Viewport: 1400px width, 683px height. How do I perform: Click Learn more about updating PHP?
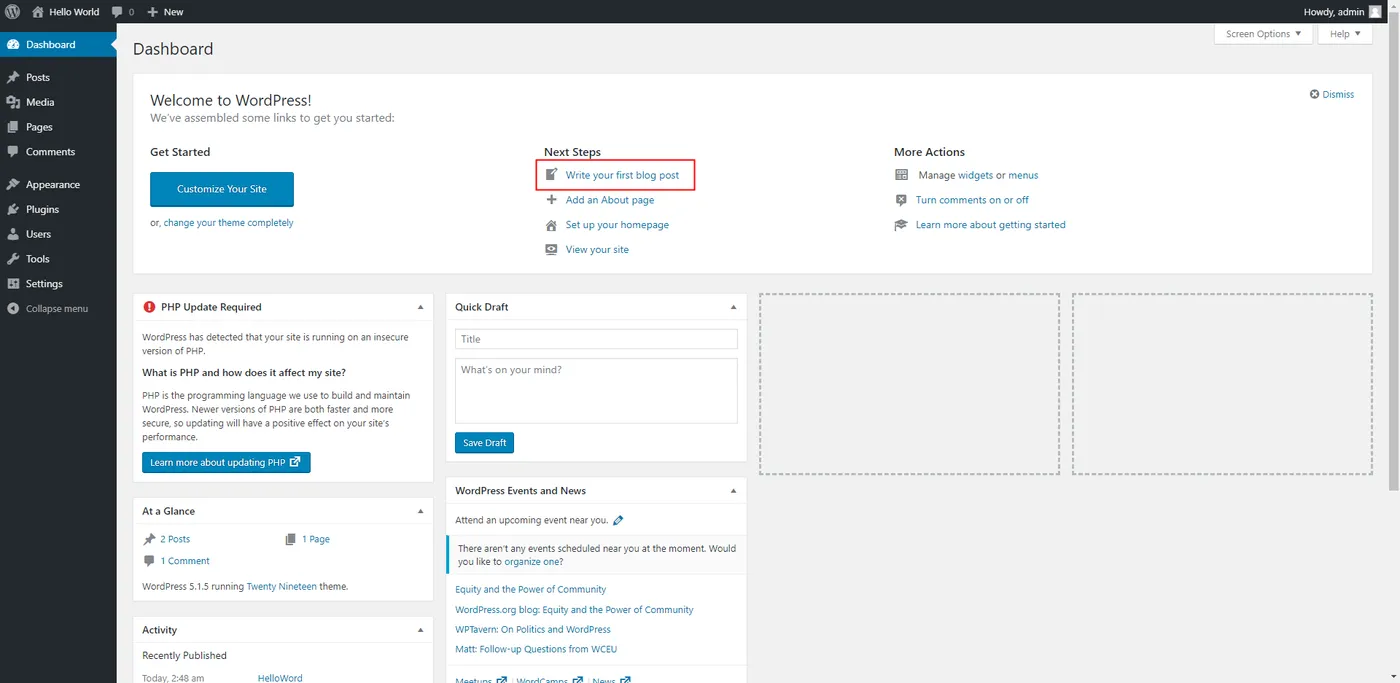(226, 463)
